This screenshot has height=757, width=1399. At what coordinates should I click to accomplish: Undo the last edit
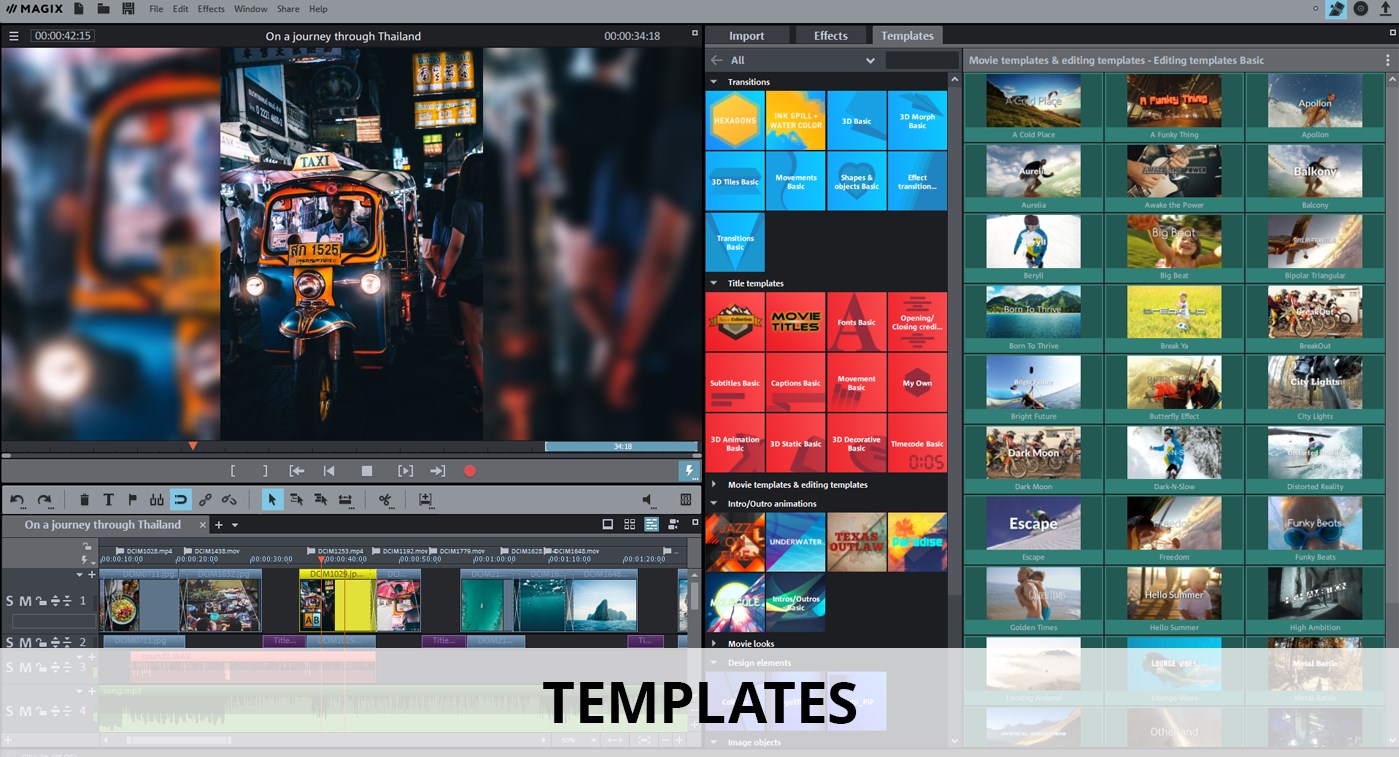[x=17, y=500]
